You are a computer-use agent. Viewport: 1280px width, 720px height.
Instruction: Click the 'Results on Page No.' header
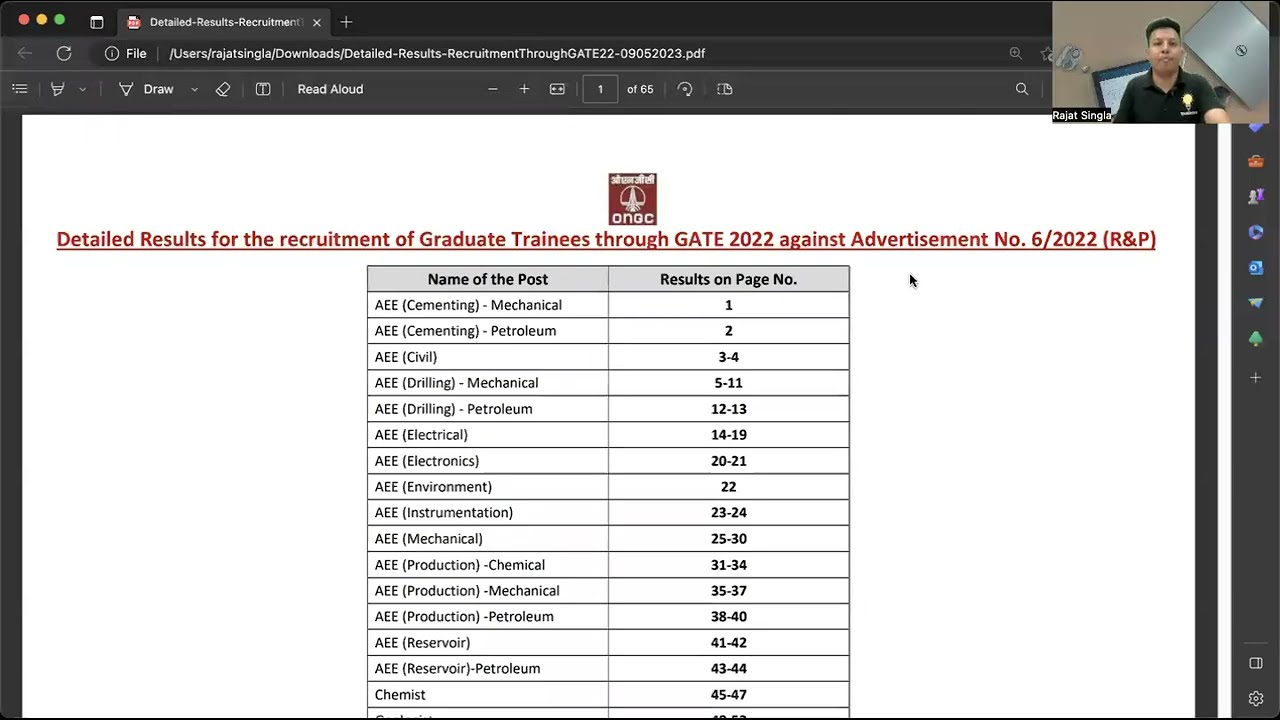point(729,279)
